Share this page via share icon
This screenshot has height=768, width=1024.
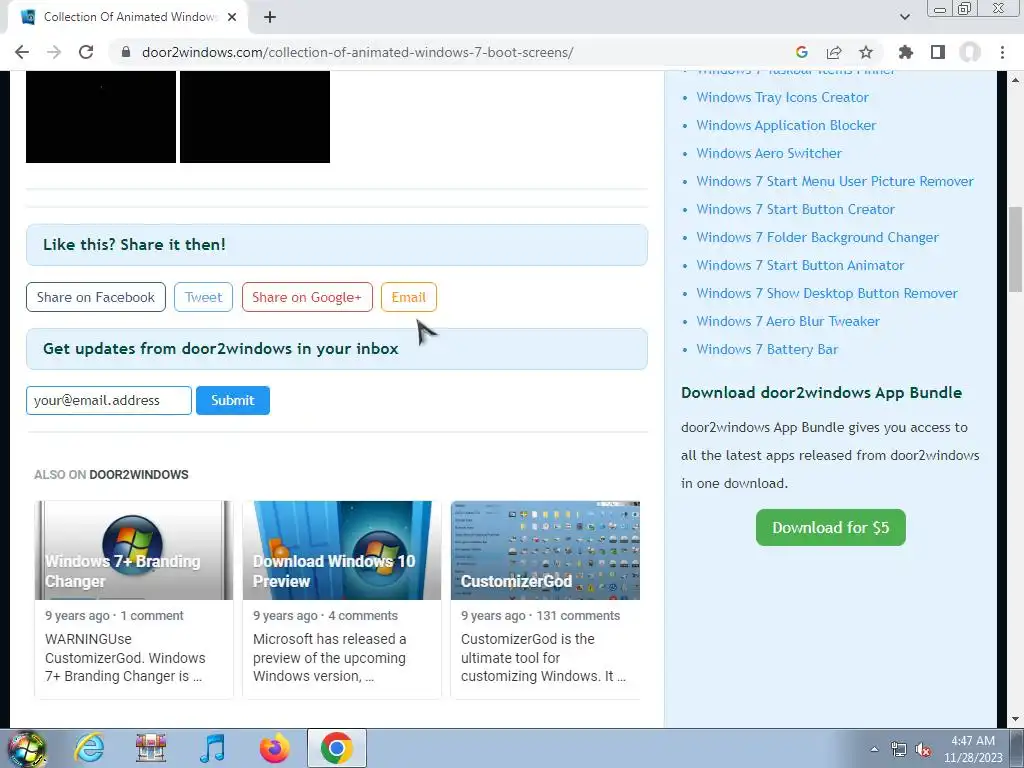point(833,52)
